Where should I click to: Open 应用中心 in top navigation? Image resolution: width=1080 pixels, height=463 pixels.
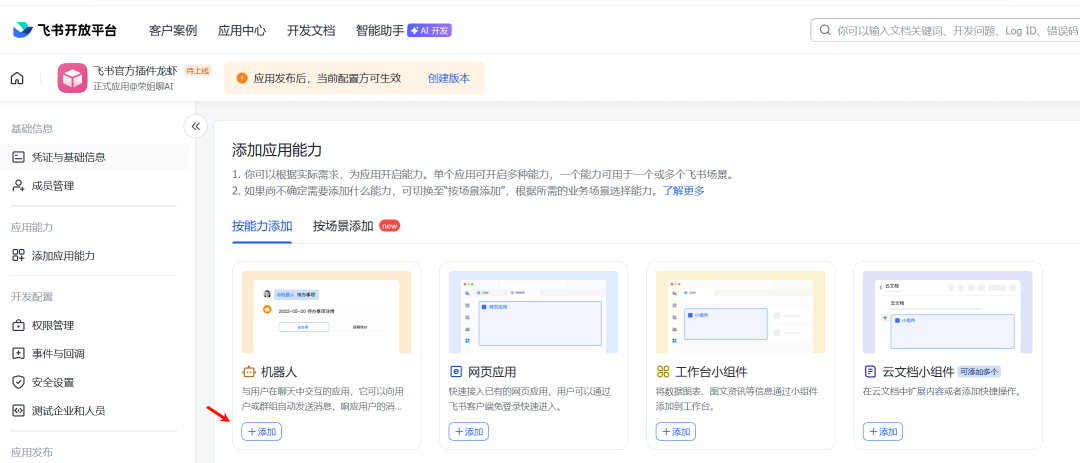click(x=242, y=30)
